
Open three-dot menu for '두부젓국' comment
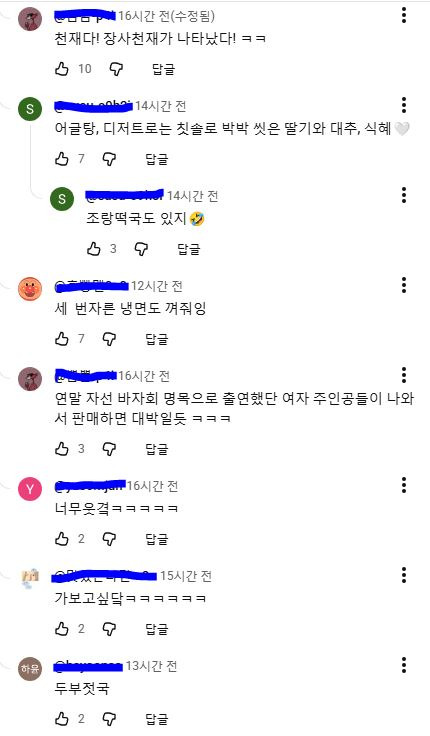tap(404, 665)
